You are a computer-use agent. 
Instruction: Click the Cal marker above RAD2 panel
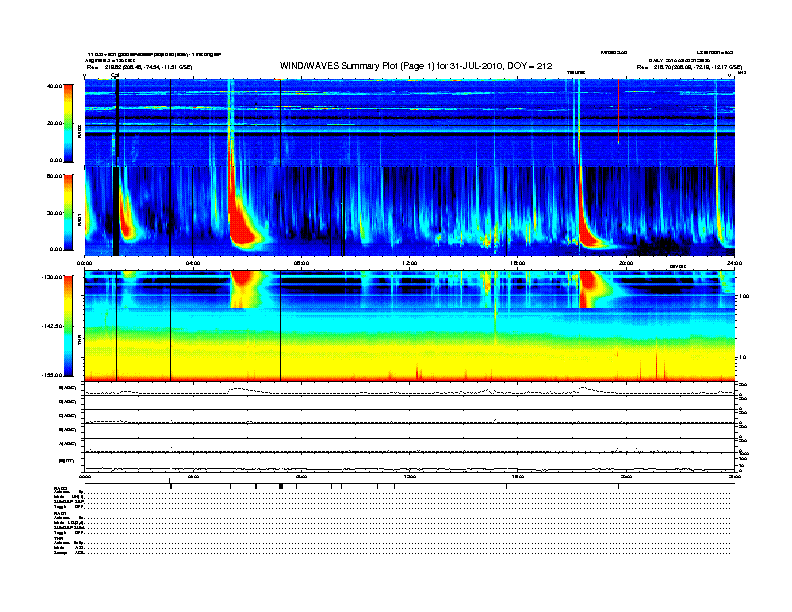coord(115,75)
